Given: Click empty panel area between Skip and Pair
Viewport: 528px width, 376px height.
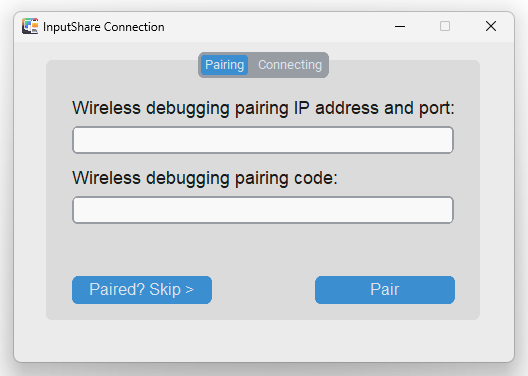Looking at the screenshot, I should (x=263, y=290).
